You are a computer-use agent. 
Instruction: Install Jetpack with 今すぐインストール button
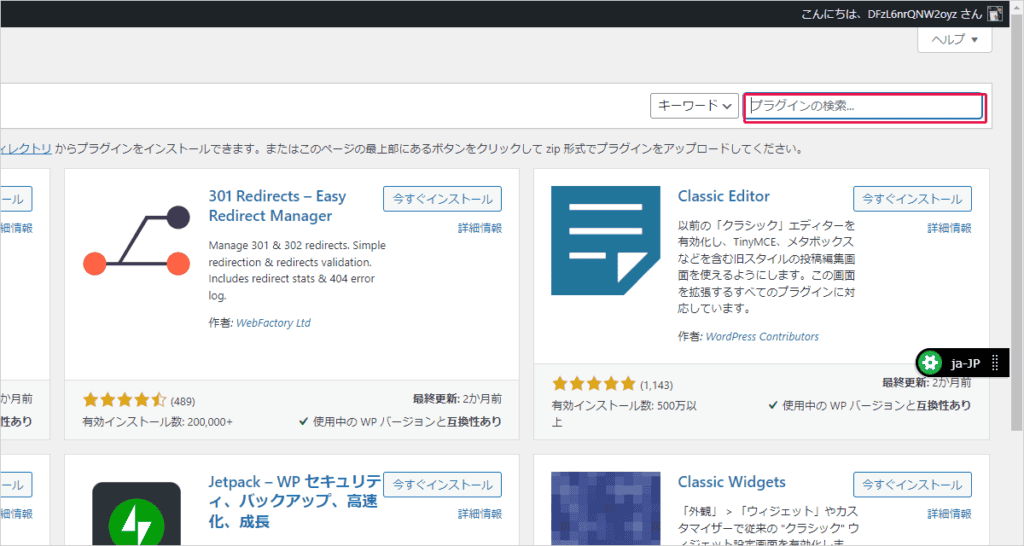point(442,485)
